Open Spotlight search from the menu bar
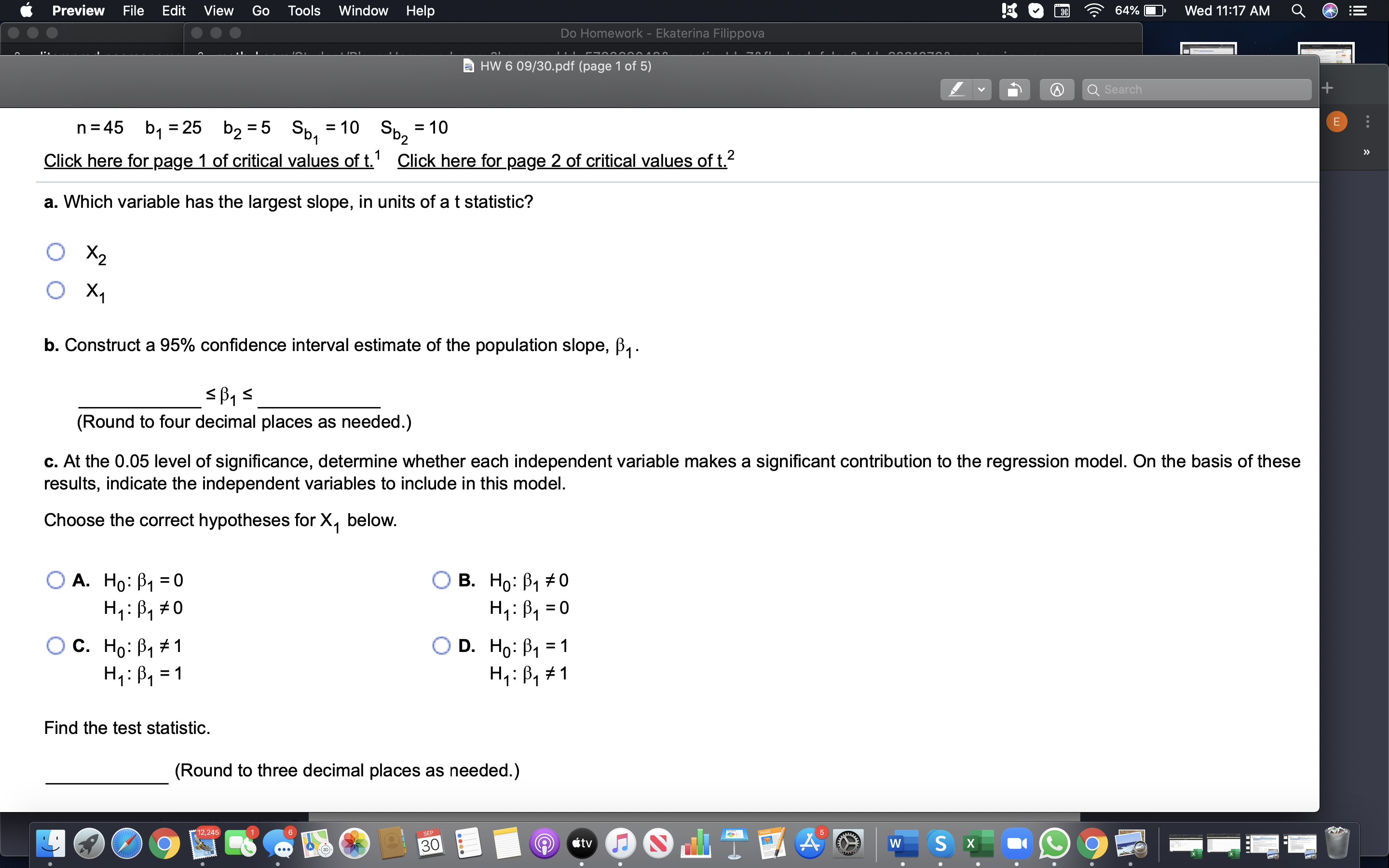This screenshot has width=1389, height=868. coord(1298,10)
